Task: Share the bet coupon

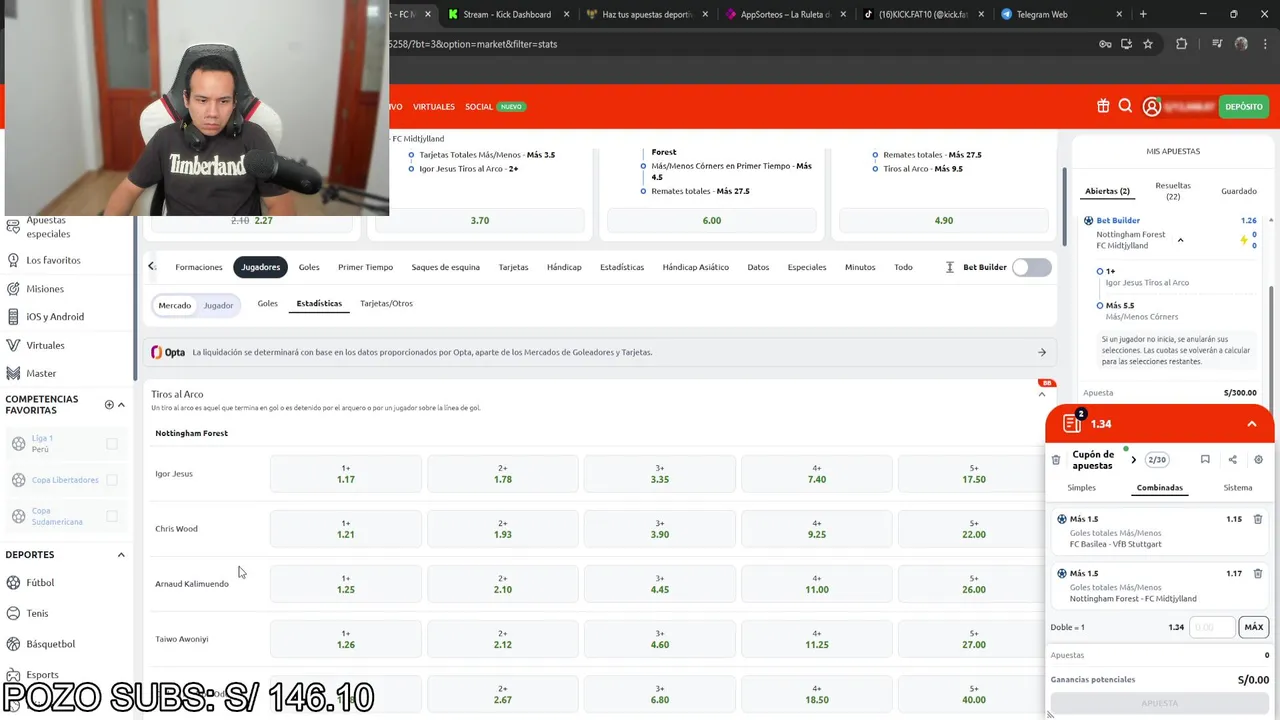Action: pos(1232,460)
